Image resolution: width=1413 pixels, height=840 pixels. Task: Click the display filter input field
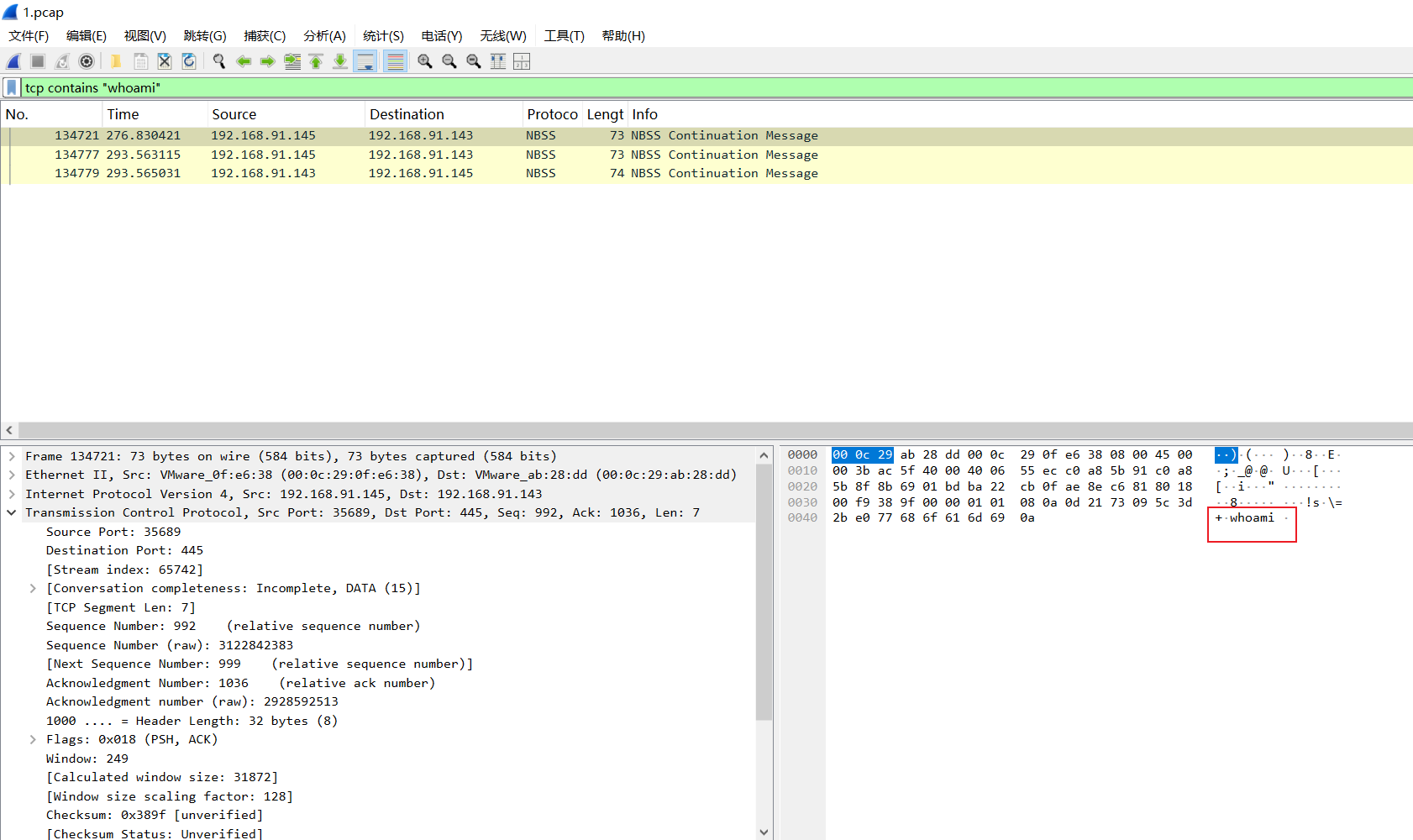coord(717,87)
